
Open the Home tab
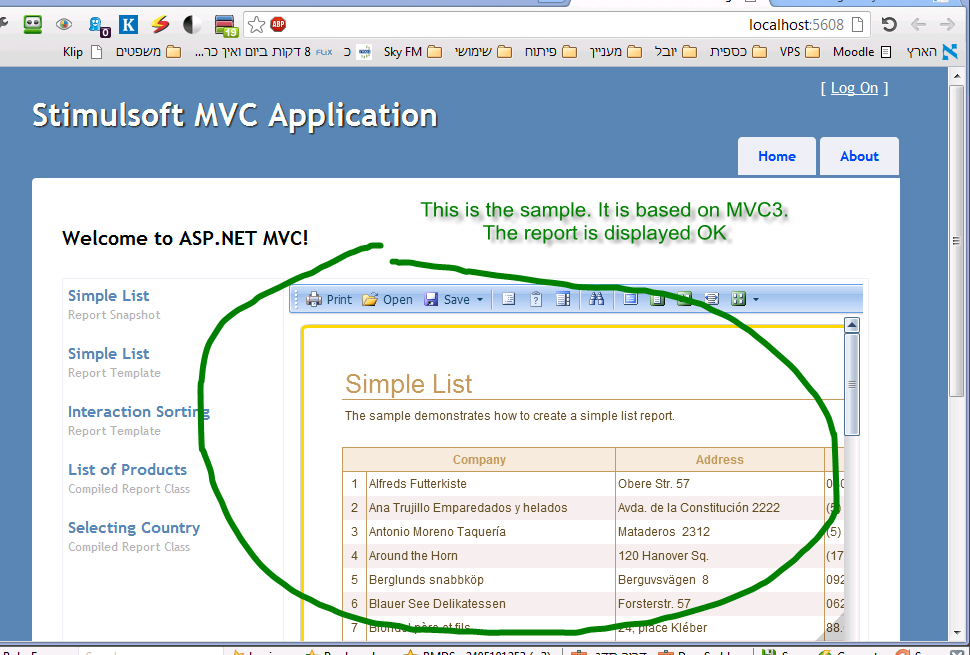coord(777,156)
